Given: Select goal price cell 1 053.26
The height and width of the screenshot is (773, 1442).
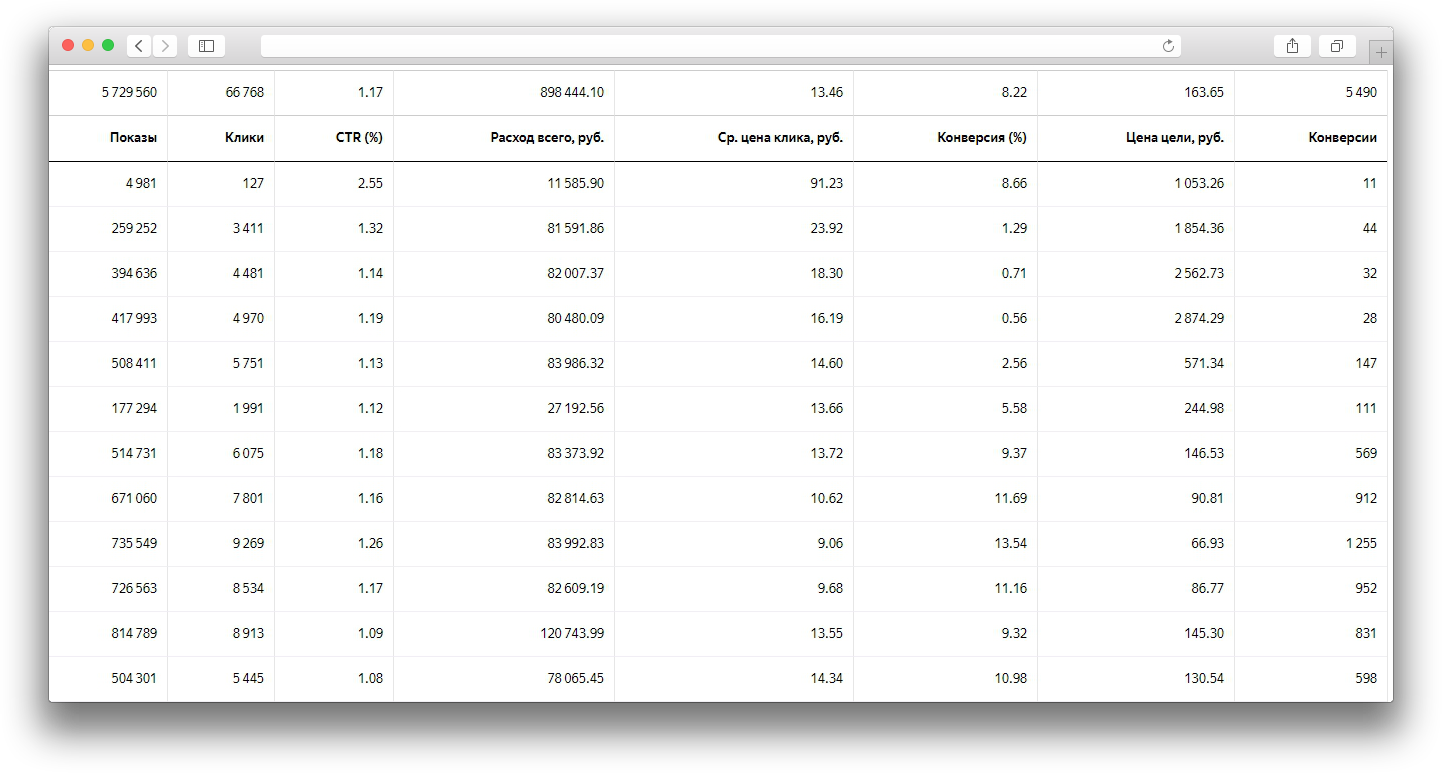Looking at the screenshot, I should [1199, 183].
